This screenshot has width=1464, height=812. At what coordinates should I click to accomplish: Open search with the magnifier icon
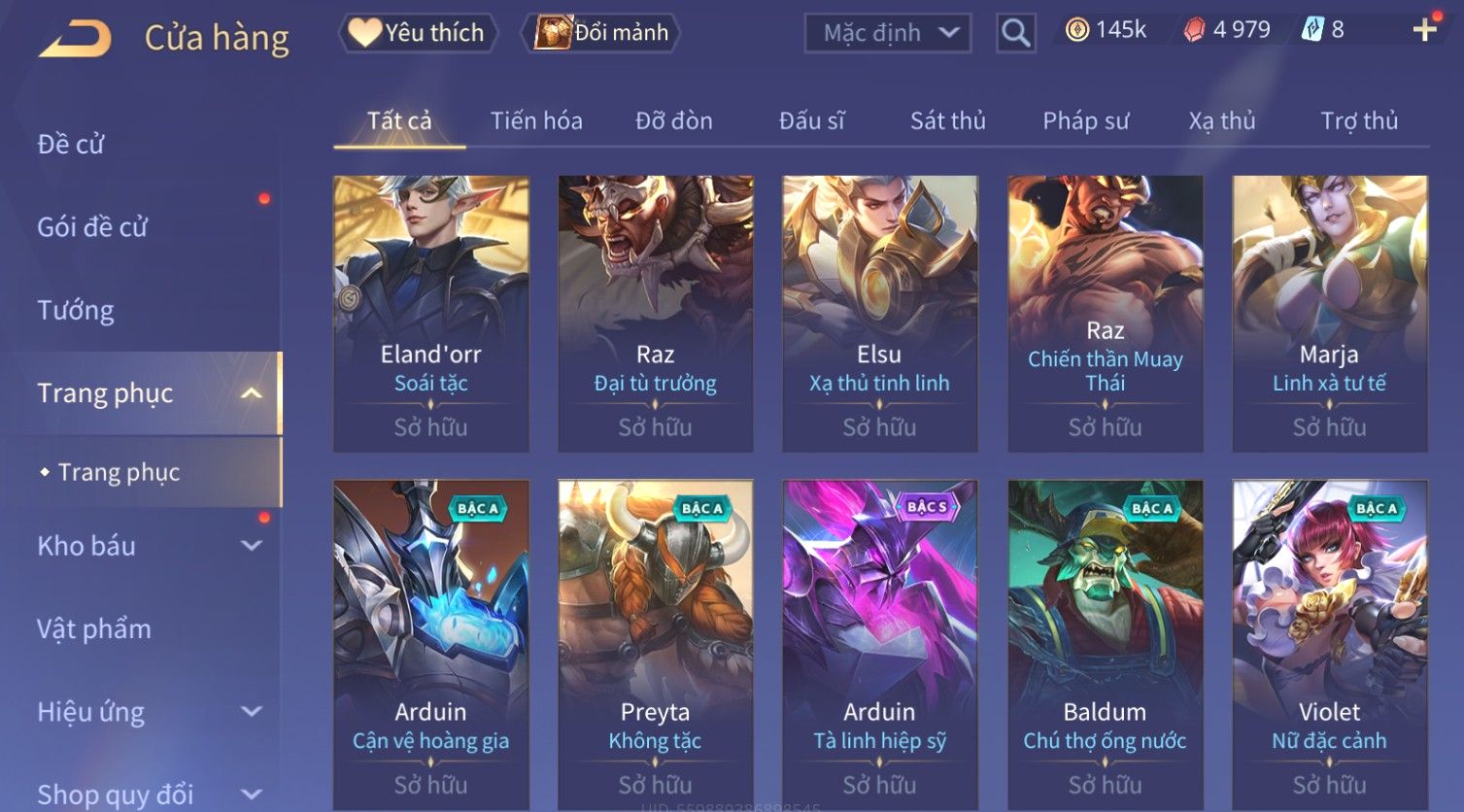click(1015, 33)
